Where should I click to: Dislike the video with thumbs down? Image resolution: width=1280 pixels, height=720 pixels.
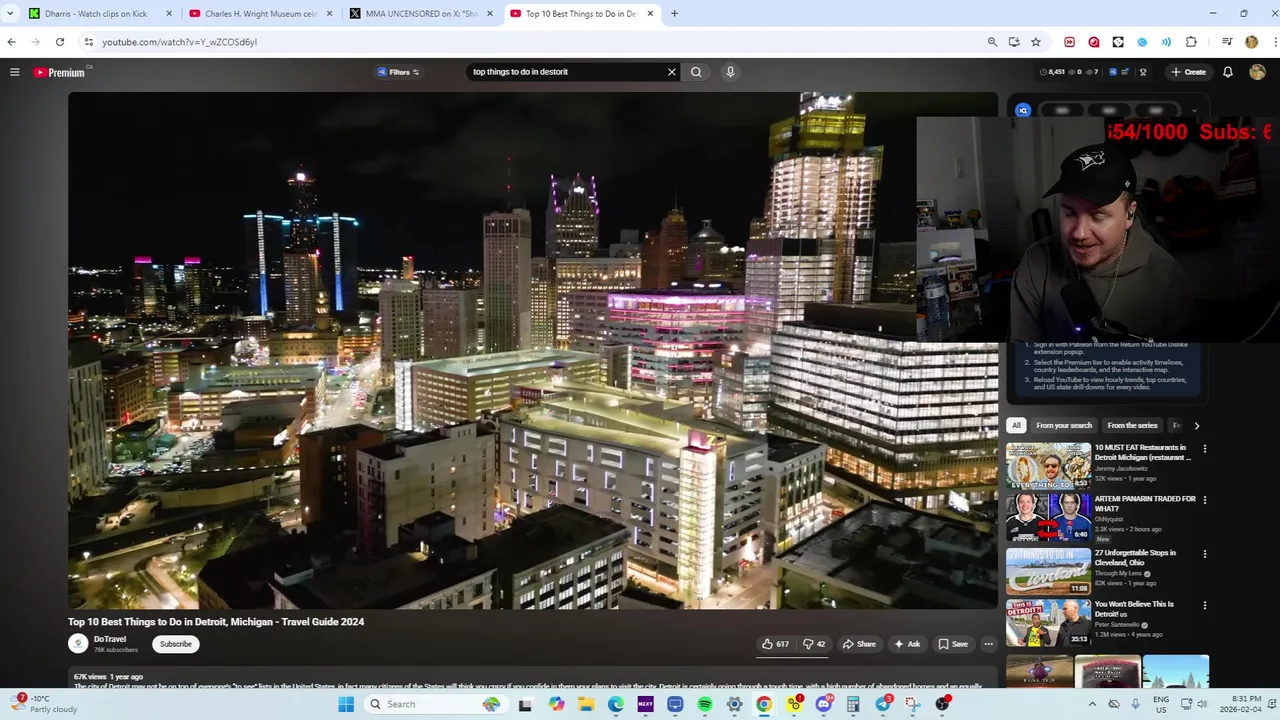coord(814,644)
